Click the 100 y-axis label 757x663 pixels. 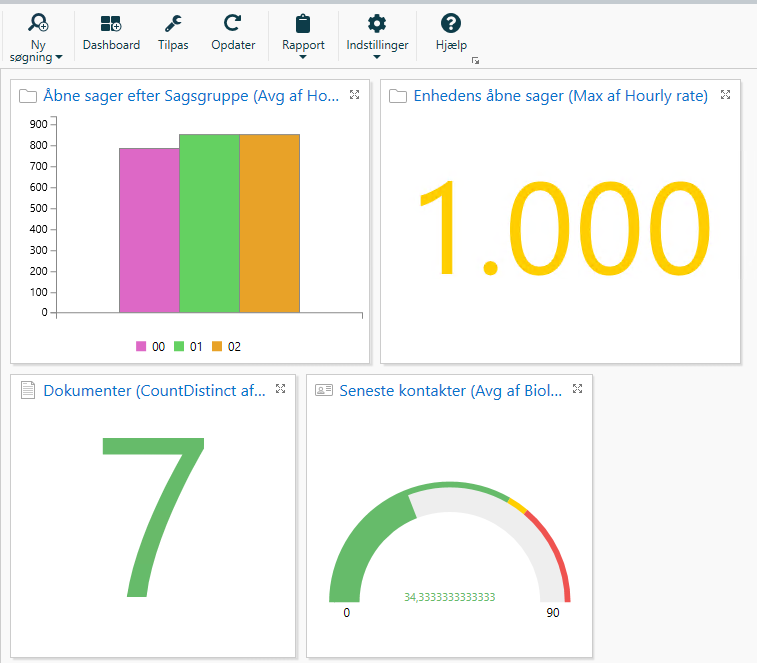click(39, 292)
